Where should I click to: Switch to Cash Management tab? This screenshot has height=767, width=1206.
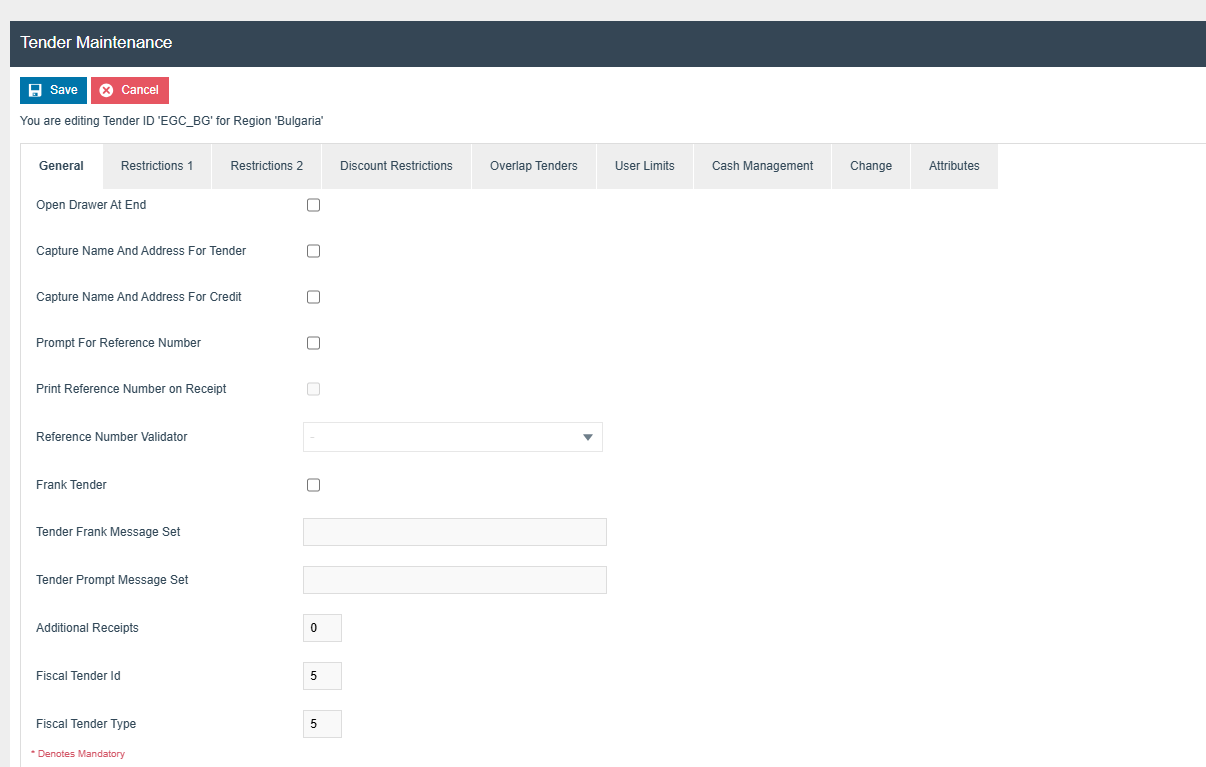[x=762, y=166]
